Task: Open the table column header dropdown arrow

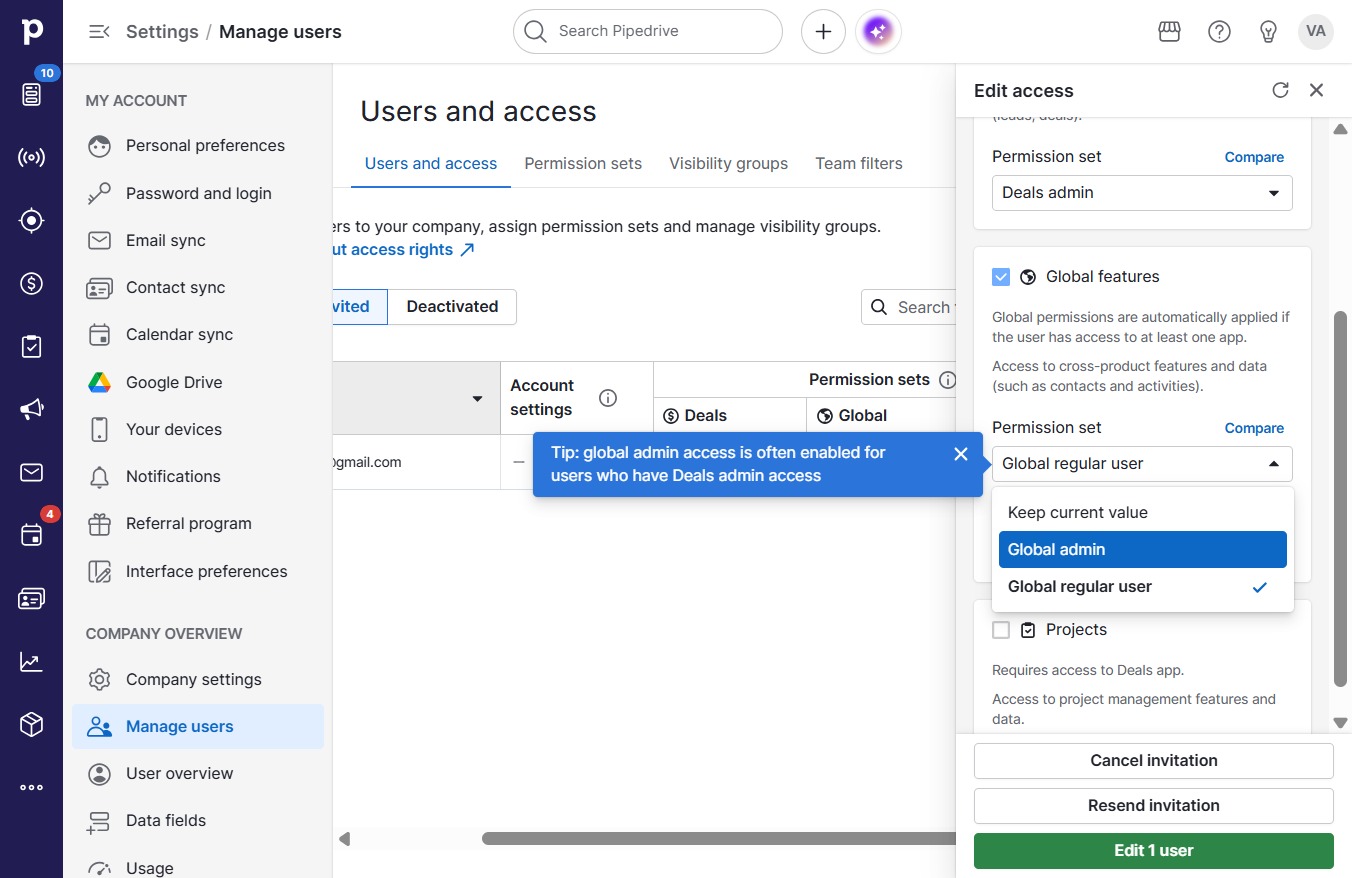Action: [x=477, y=399]
